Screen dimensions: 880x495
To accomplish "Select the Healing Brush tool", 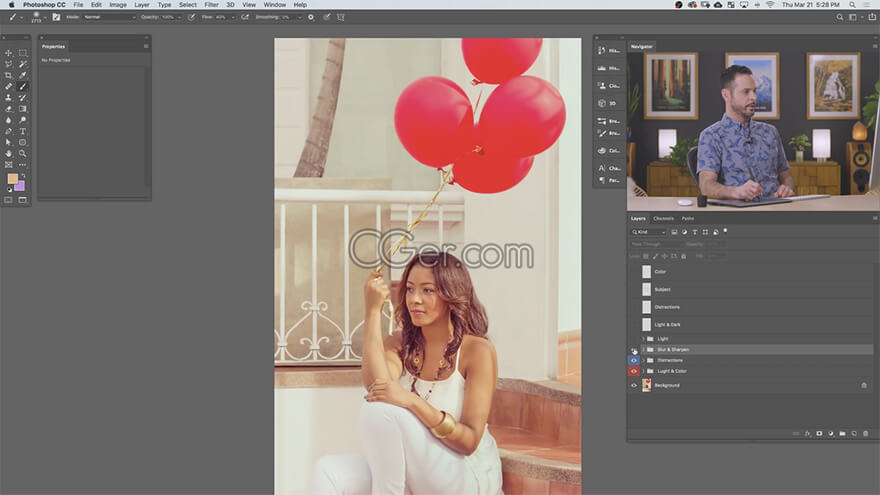I will (8, 86).
